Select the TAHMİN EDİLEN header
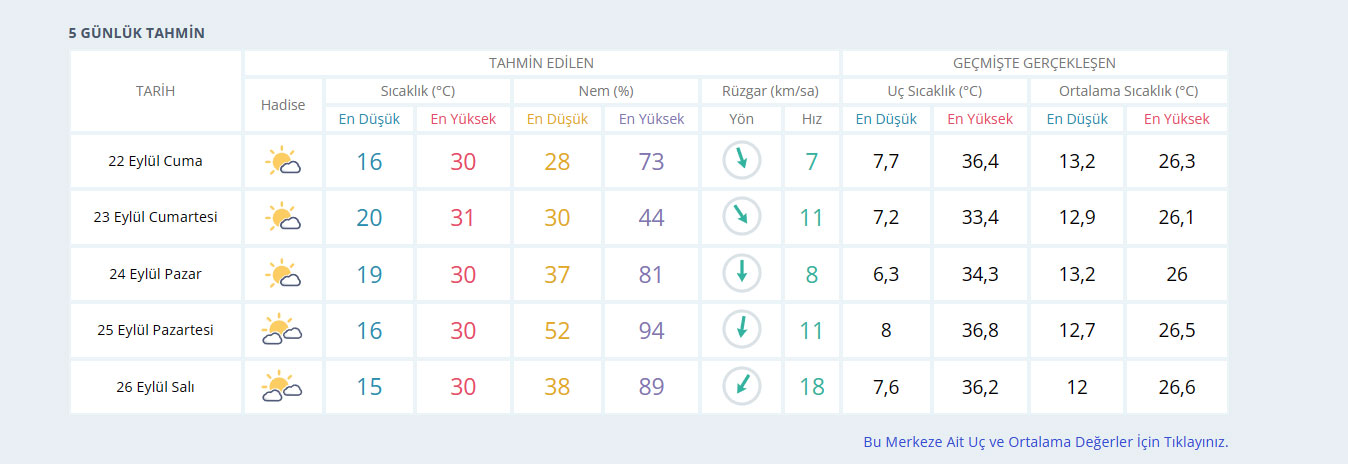This screenshot has height=464, width=1348. (541, 63)
